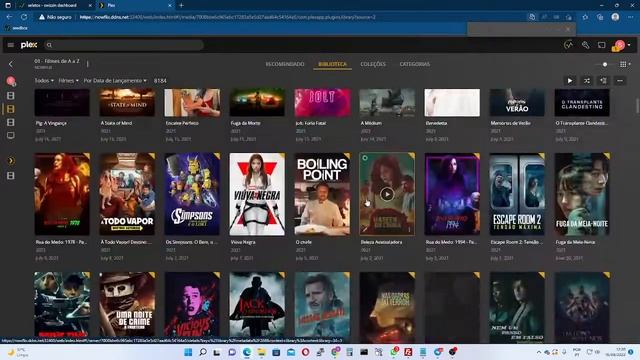Click the page vertical scrollbar
This screenshot has width=640, height=360.
(x=637, y=105)
